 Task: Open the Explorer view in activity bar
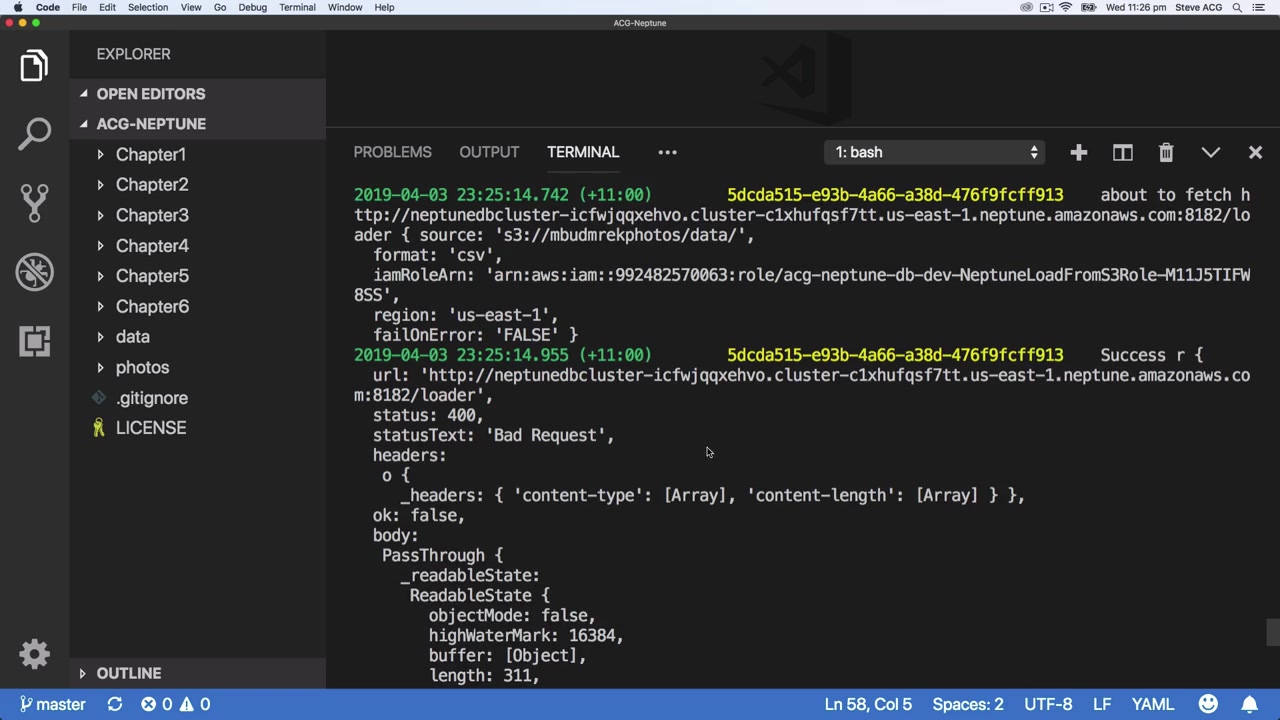34,66
